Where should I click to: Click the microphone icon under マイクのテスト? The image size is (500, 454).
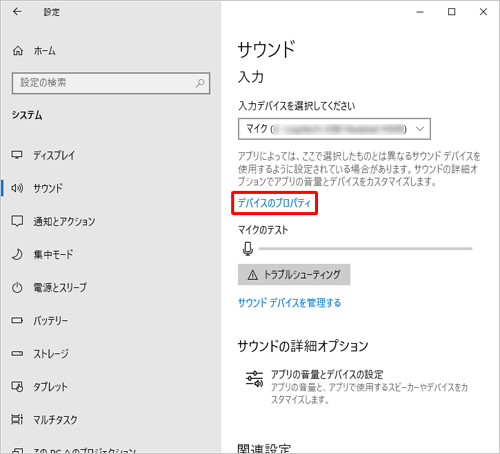coord(248,249)
